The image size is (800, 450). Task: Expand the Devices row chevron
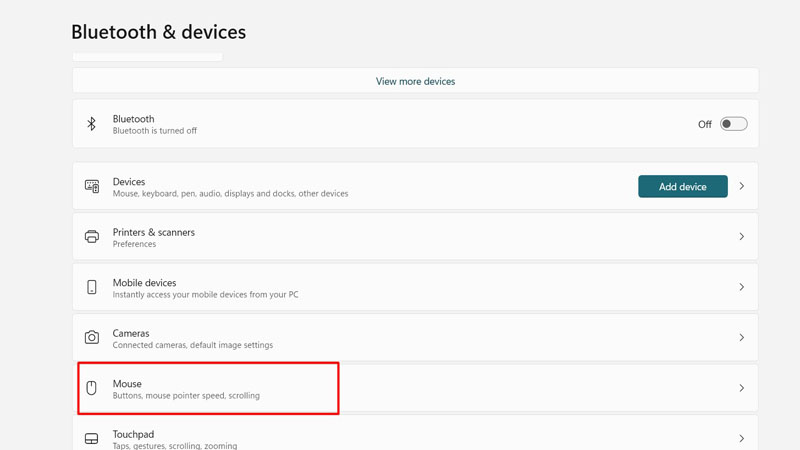pyautogui.click(x=742, y=186)
